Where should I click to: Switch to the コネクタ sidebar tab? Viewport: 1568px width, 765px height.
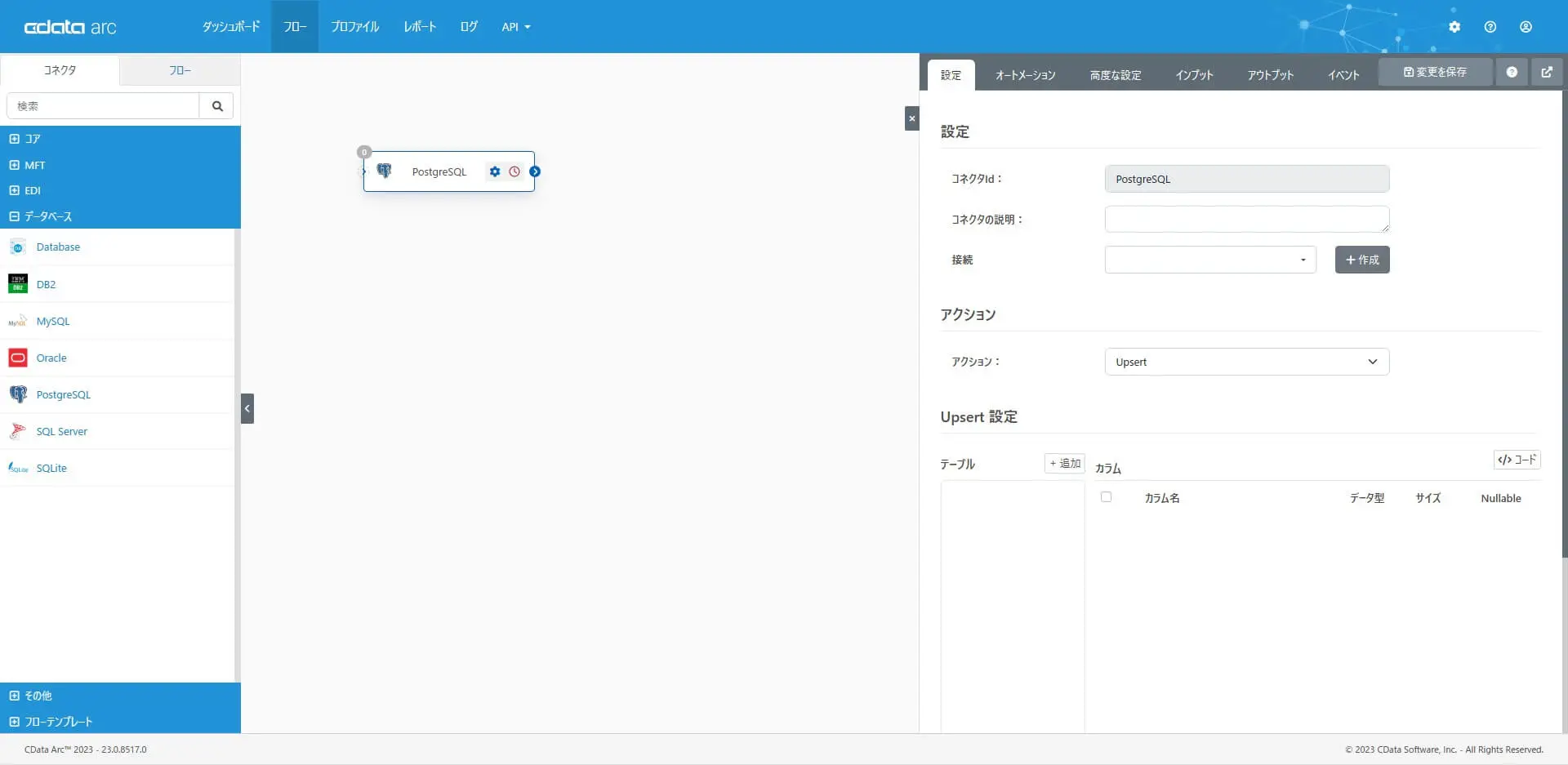[60, 70]
